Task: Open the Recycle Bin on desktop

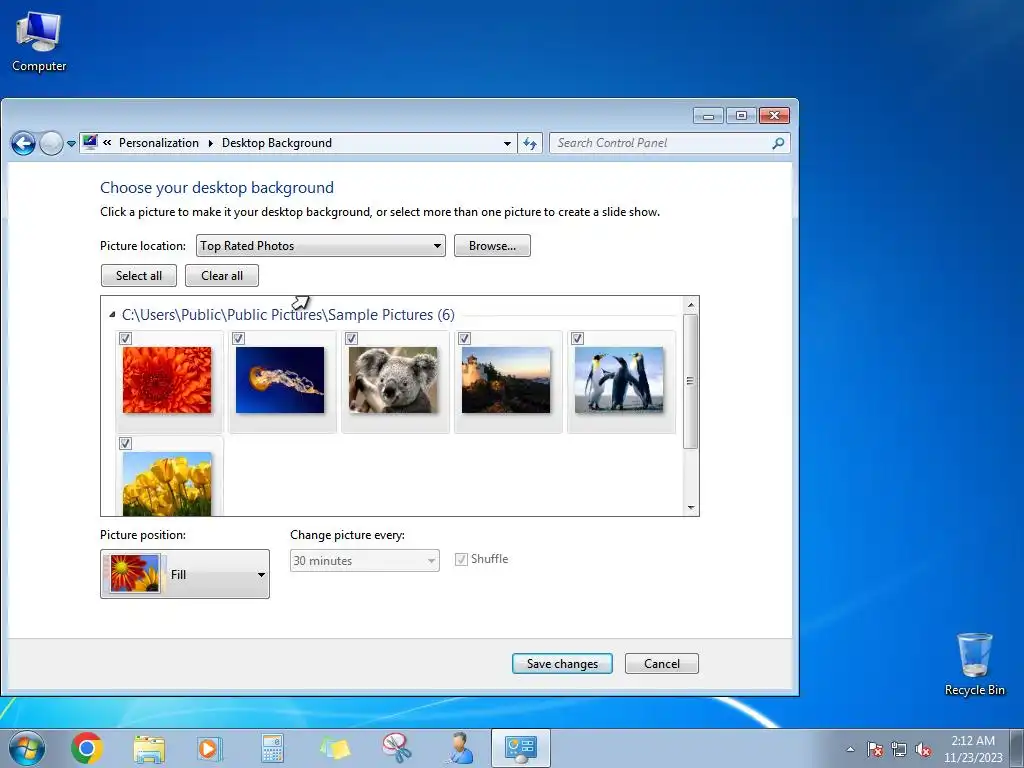Action: point(974,664)
